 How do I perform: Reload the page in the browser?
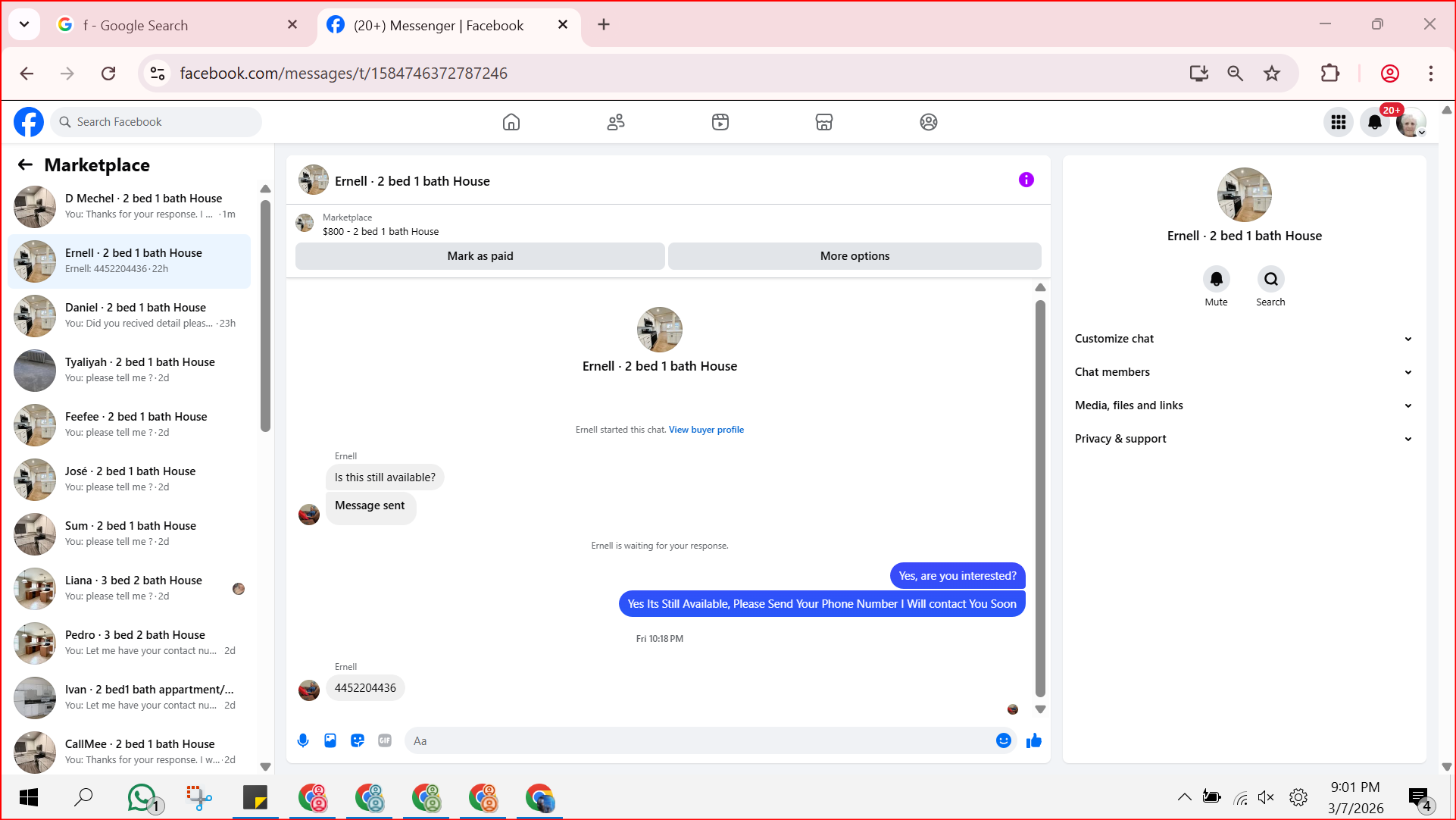pos(108,74)
